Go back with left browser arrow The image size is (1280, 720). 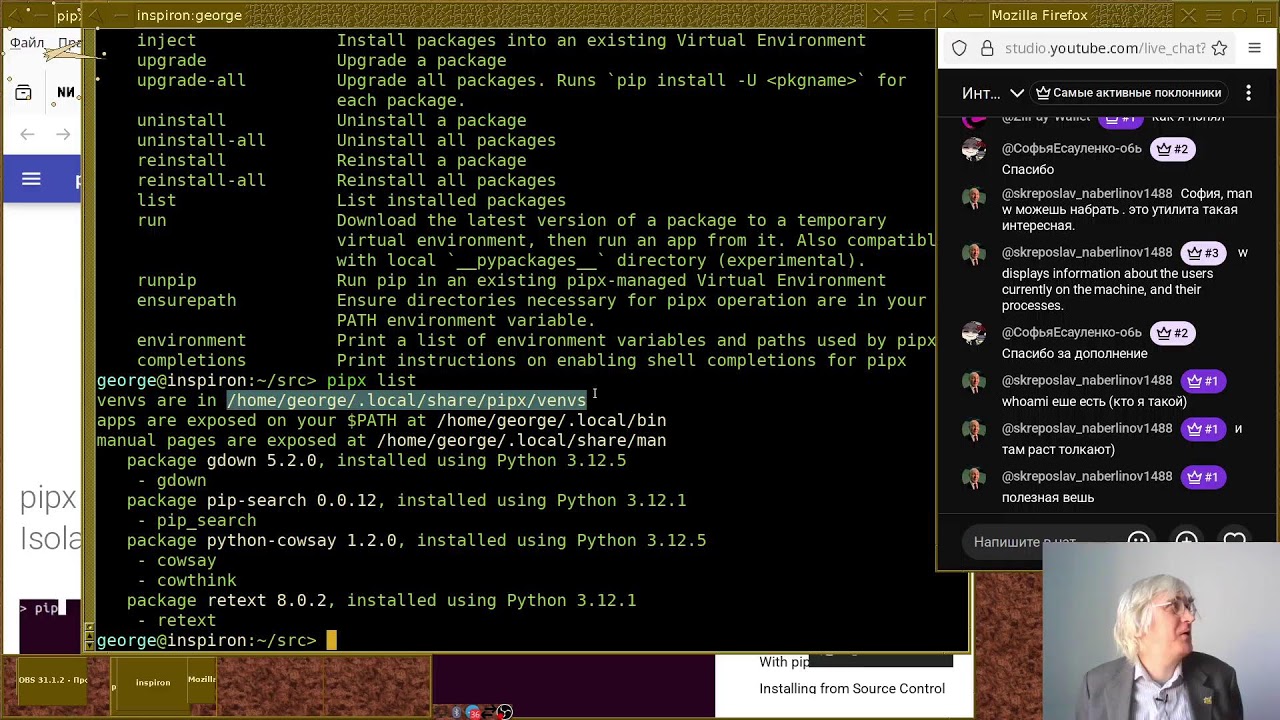[27, 134]
